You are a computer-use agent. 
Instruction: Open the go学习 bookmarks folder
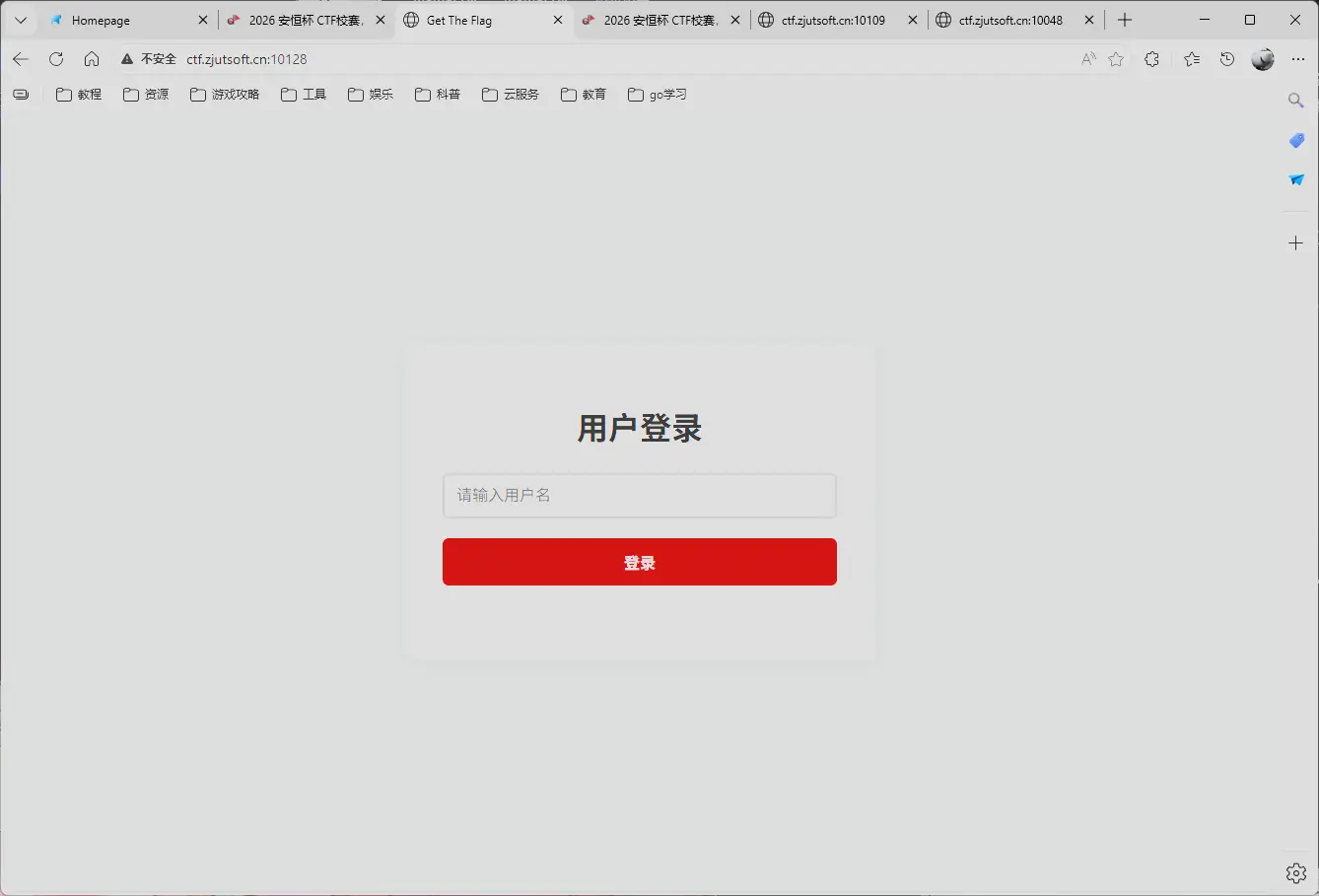(x=657, y=94)
